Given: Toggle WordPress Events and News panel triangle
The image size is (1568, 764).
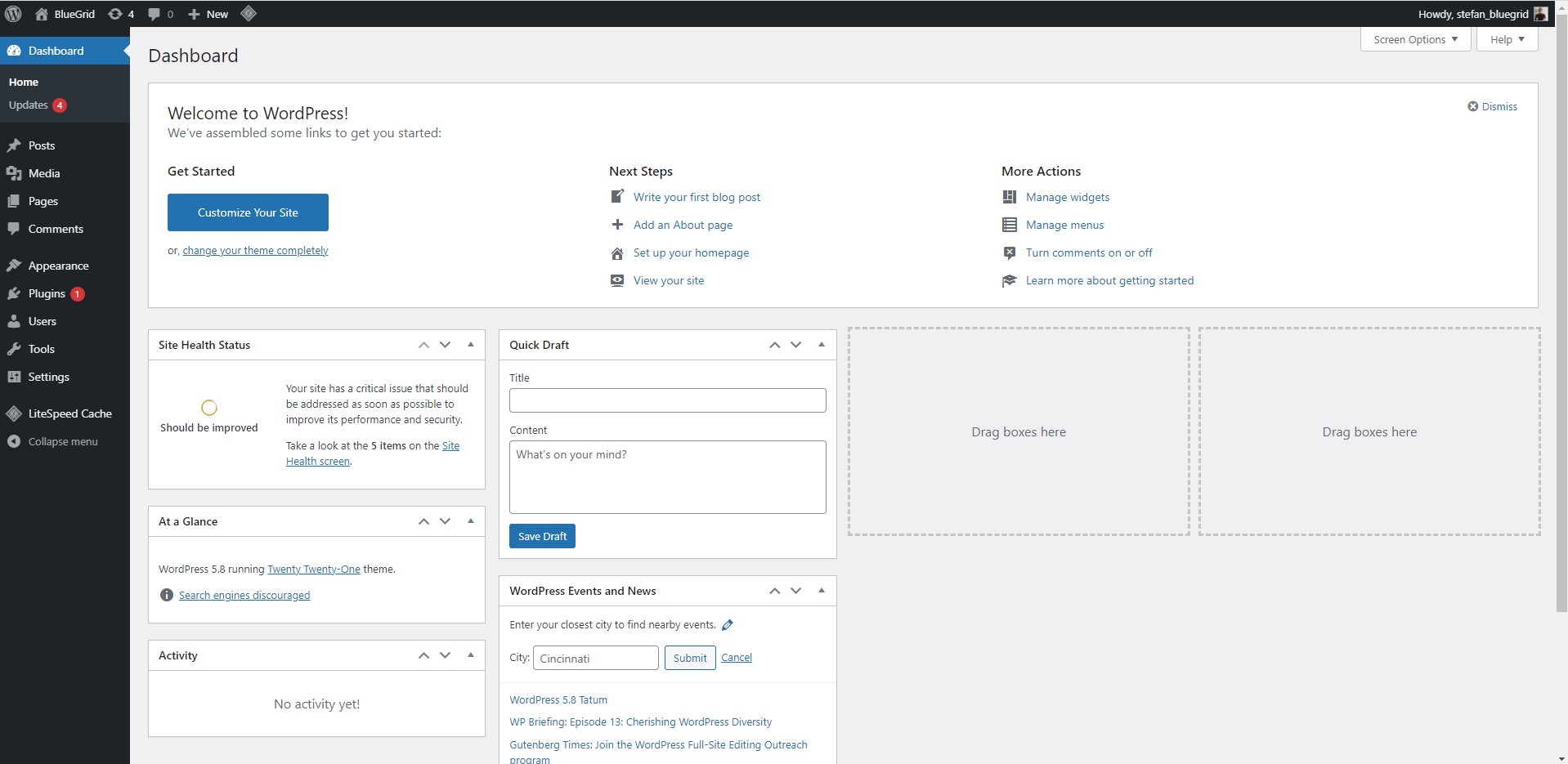Looking at the screenshot, I should (822, 591).
